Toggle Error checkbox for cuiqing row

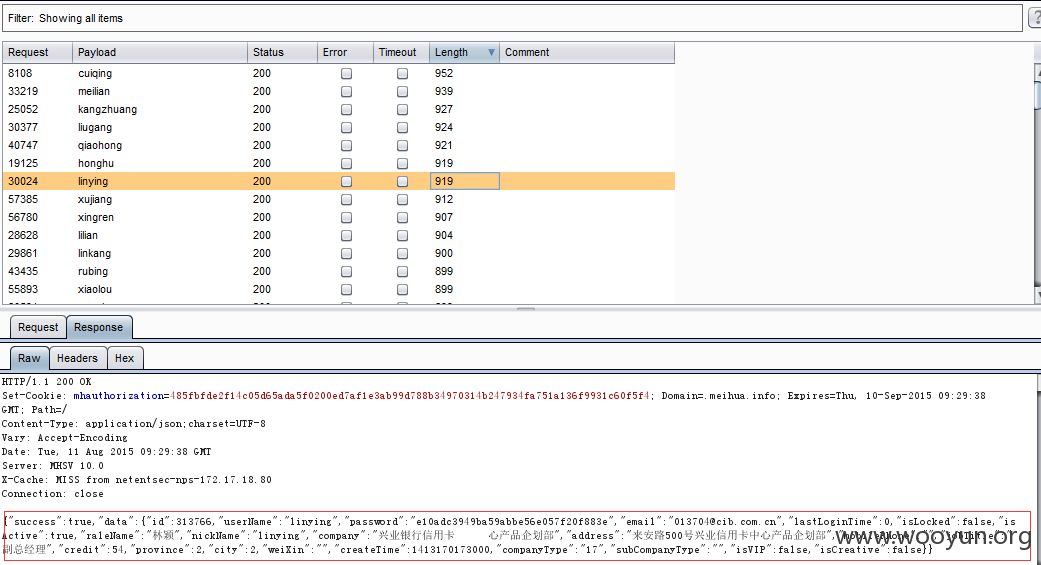coord(347,74)
